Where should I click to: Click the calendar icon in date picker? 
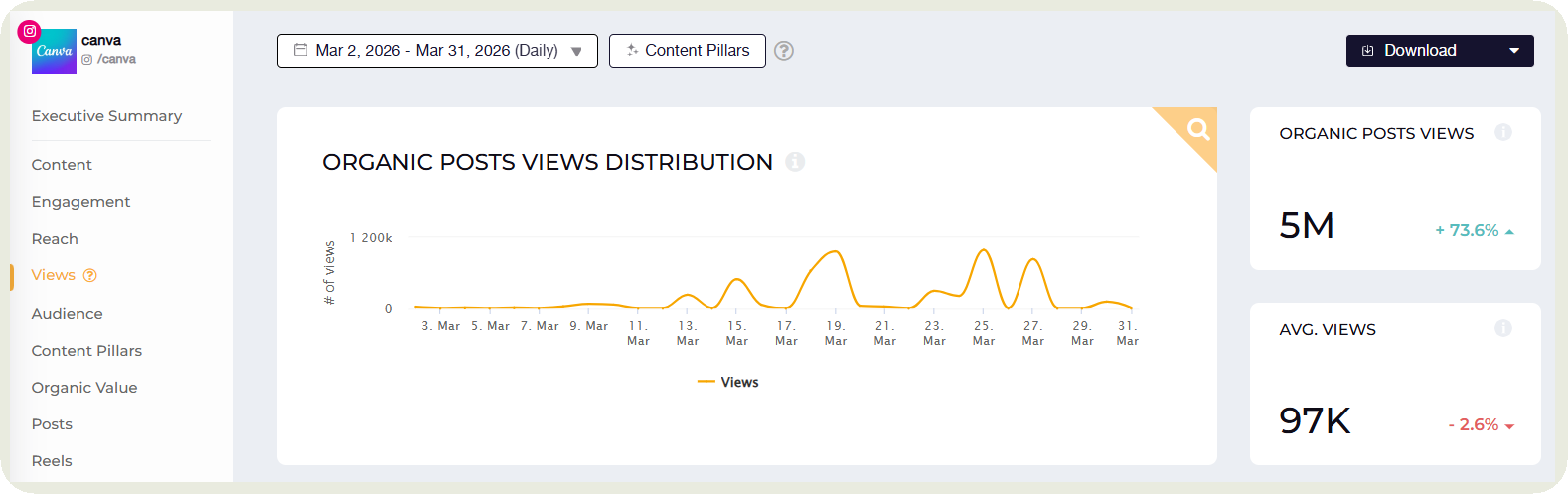click(300, 50)
